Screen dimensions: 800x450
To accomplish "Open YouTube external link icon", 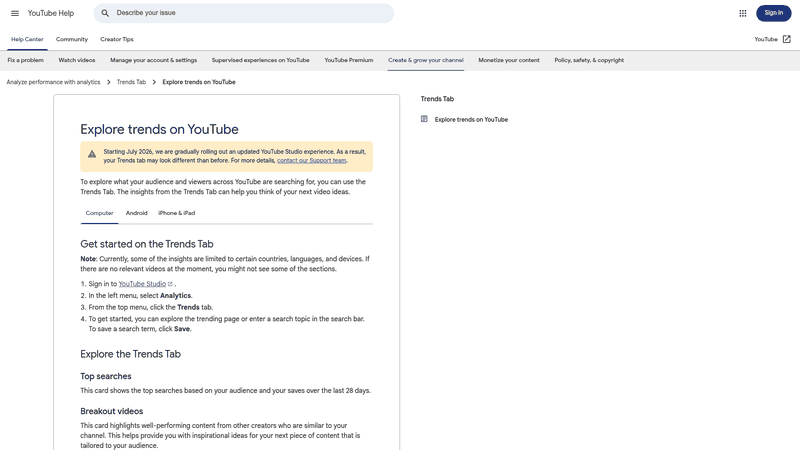I will (x=787, y=39).
